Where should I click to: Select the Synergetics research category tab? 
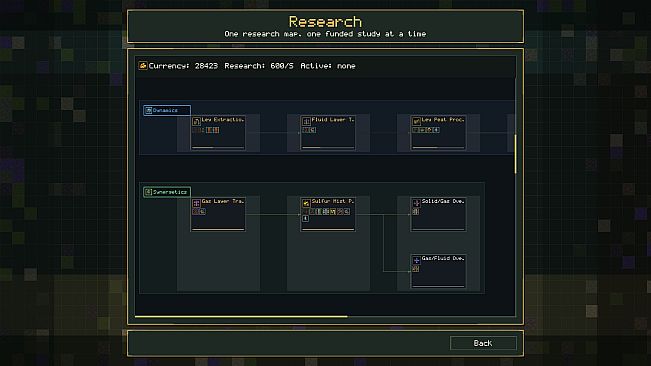(x=167, y=192)
